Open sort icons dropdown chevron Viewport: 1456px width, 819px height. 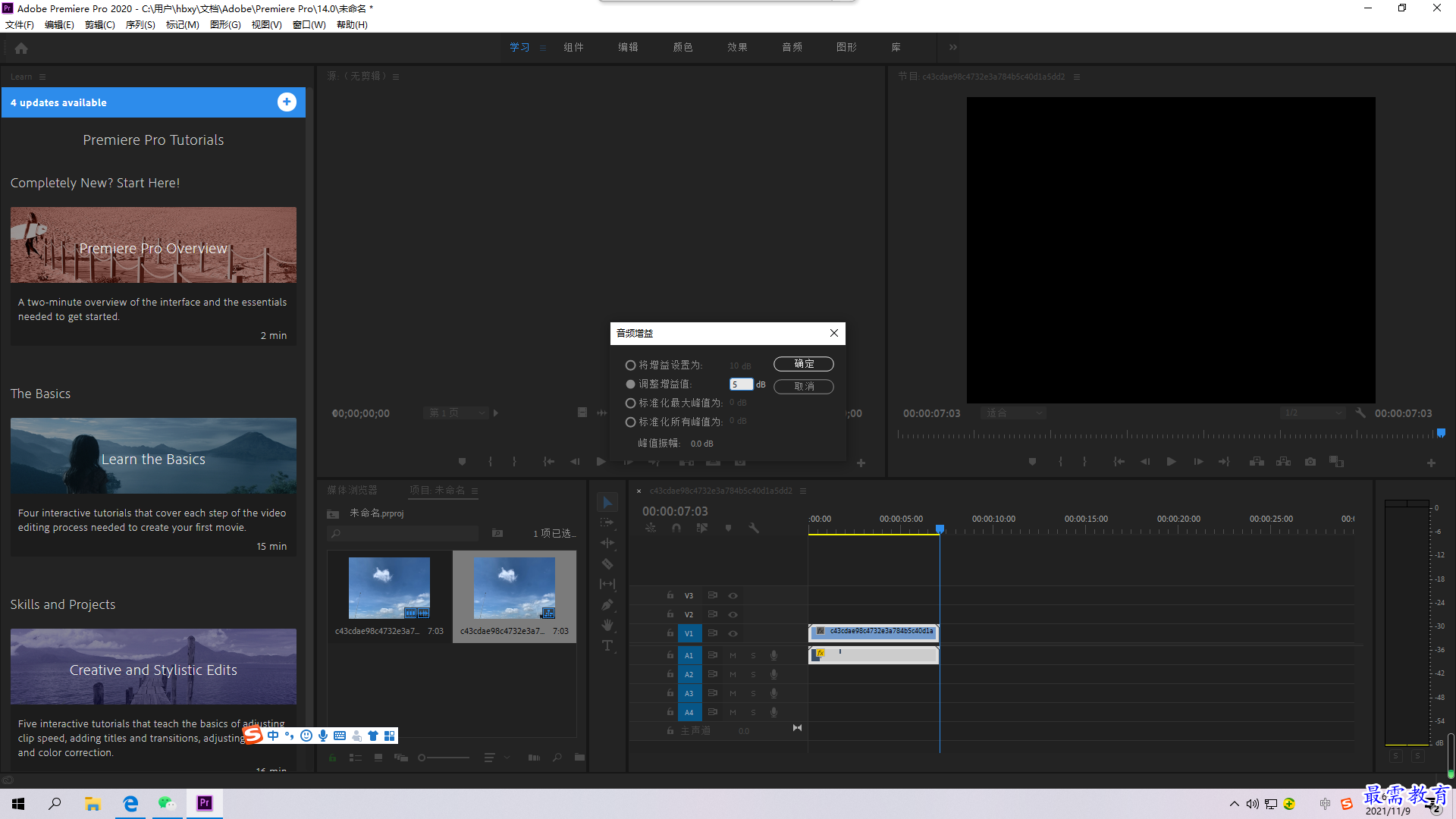507,758
